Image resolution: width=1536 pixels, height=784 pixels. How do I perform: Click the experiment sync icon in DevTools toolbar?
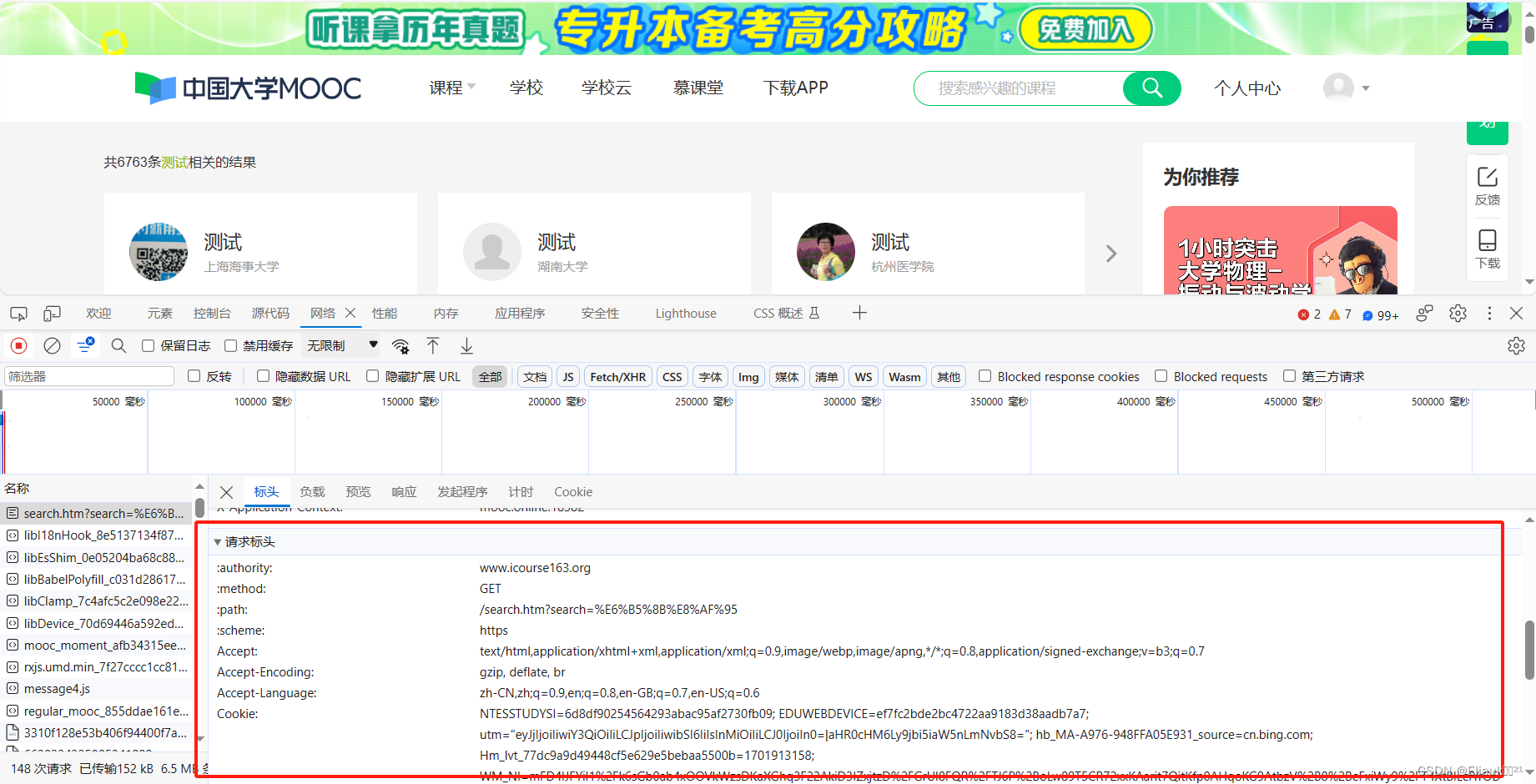point(1424,313)
